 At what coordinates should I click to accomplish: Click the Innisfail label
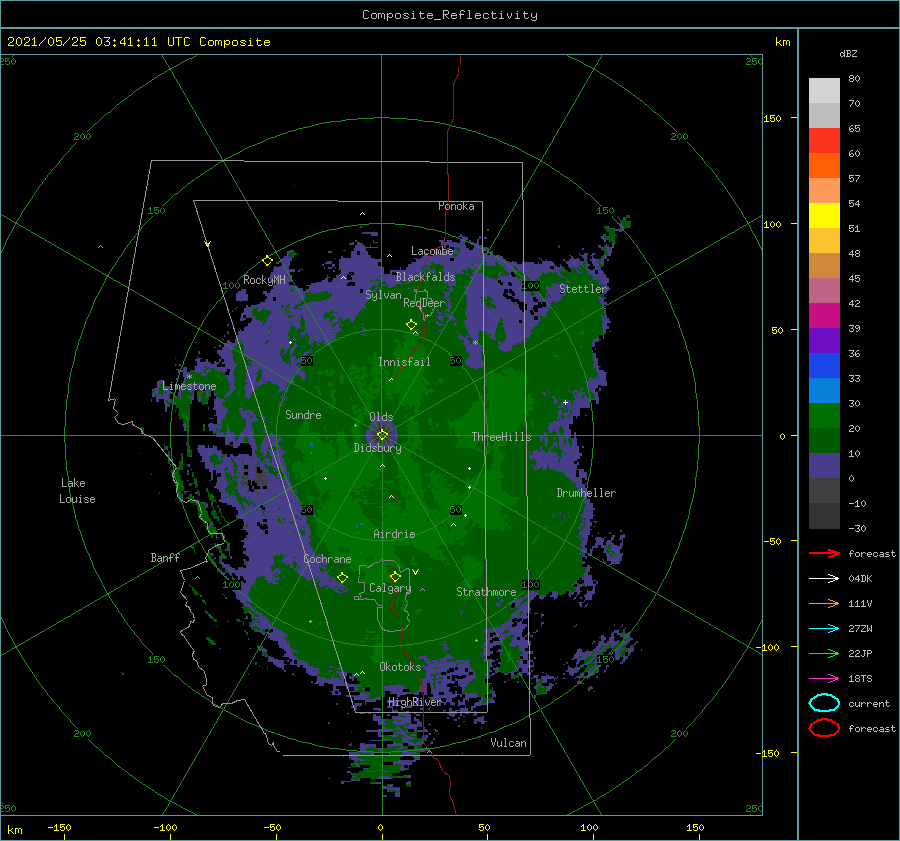point(404,362)
